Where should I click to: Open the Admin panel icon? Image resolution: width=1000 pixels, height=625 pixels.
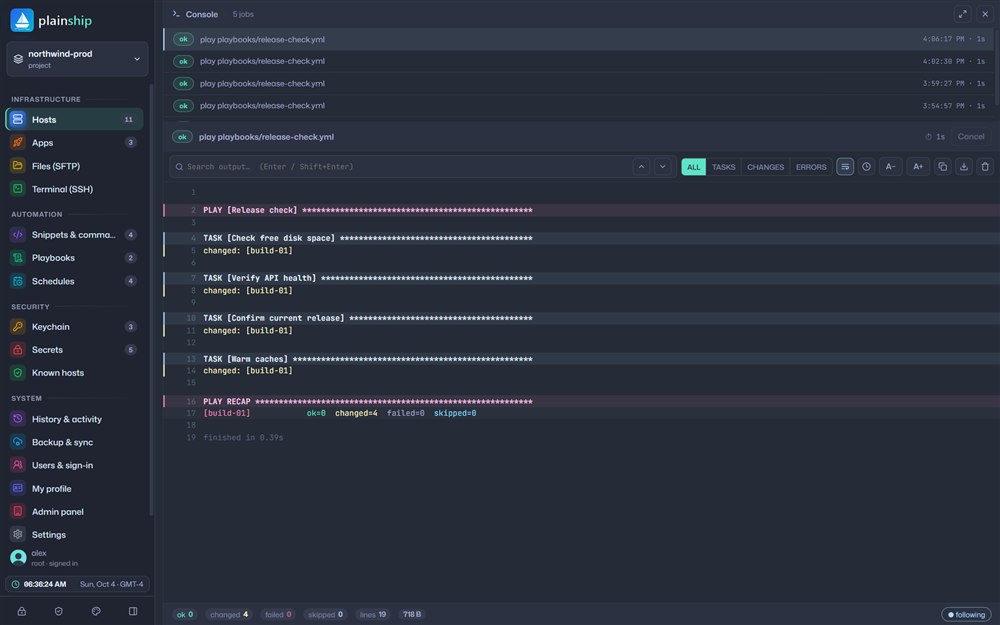click(x=18, y=511)
